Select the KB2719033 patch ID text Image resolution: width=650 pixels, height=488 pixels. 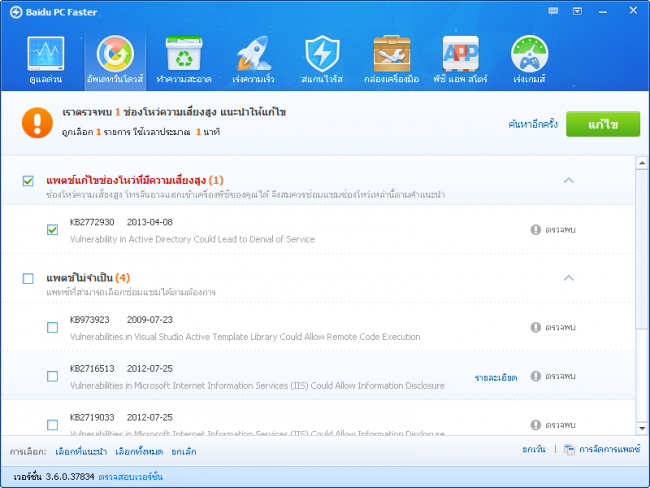coord(92,418)
